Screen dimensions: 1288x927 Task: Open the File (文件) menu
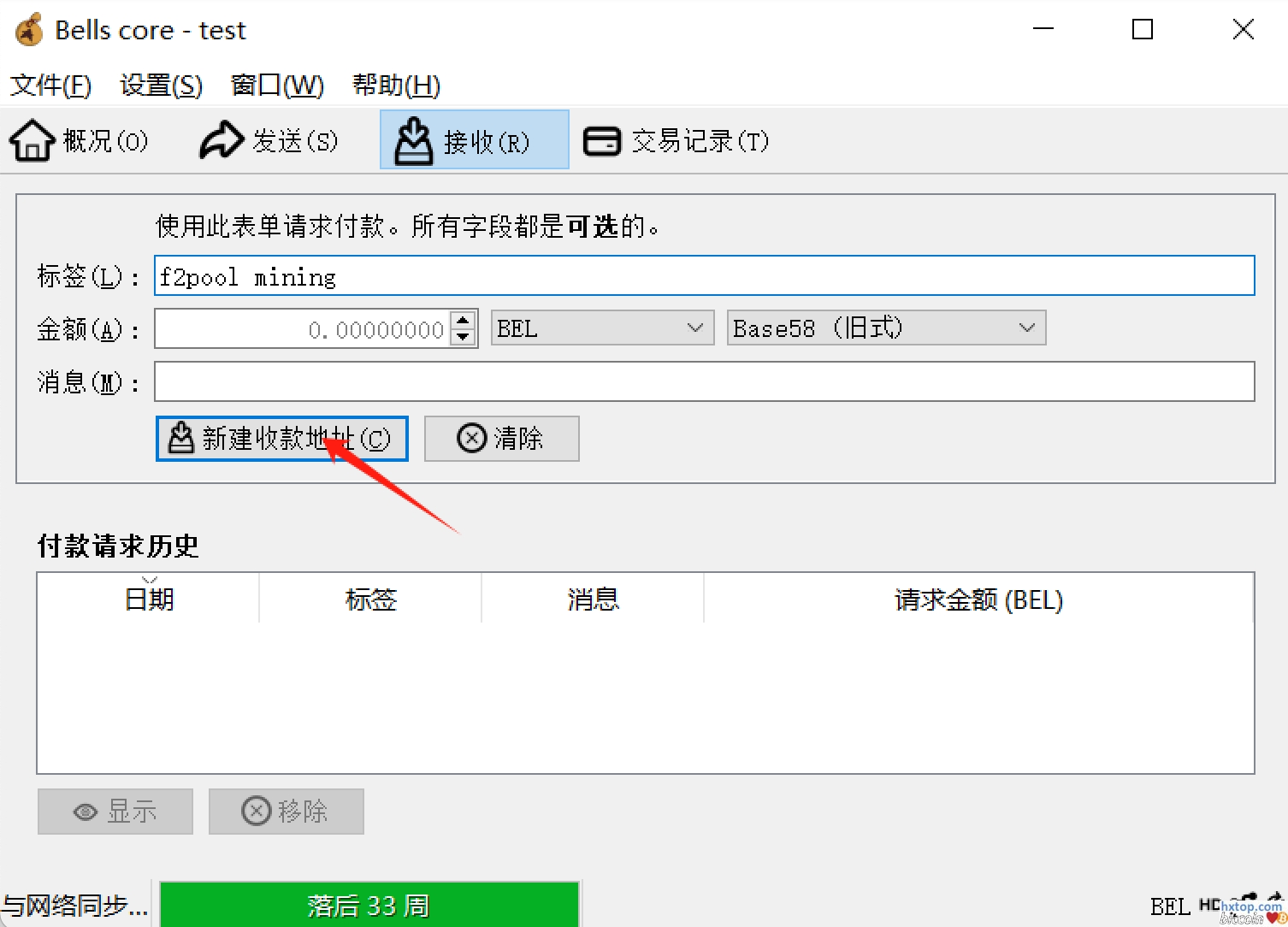pyautogui.click(x=50, y=86)
